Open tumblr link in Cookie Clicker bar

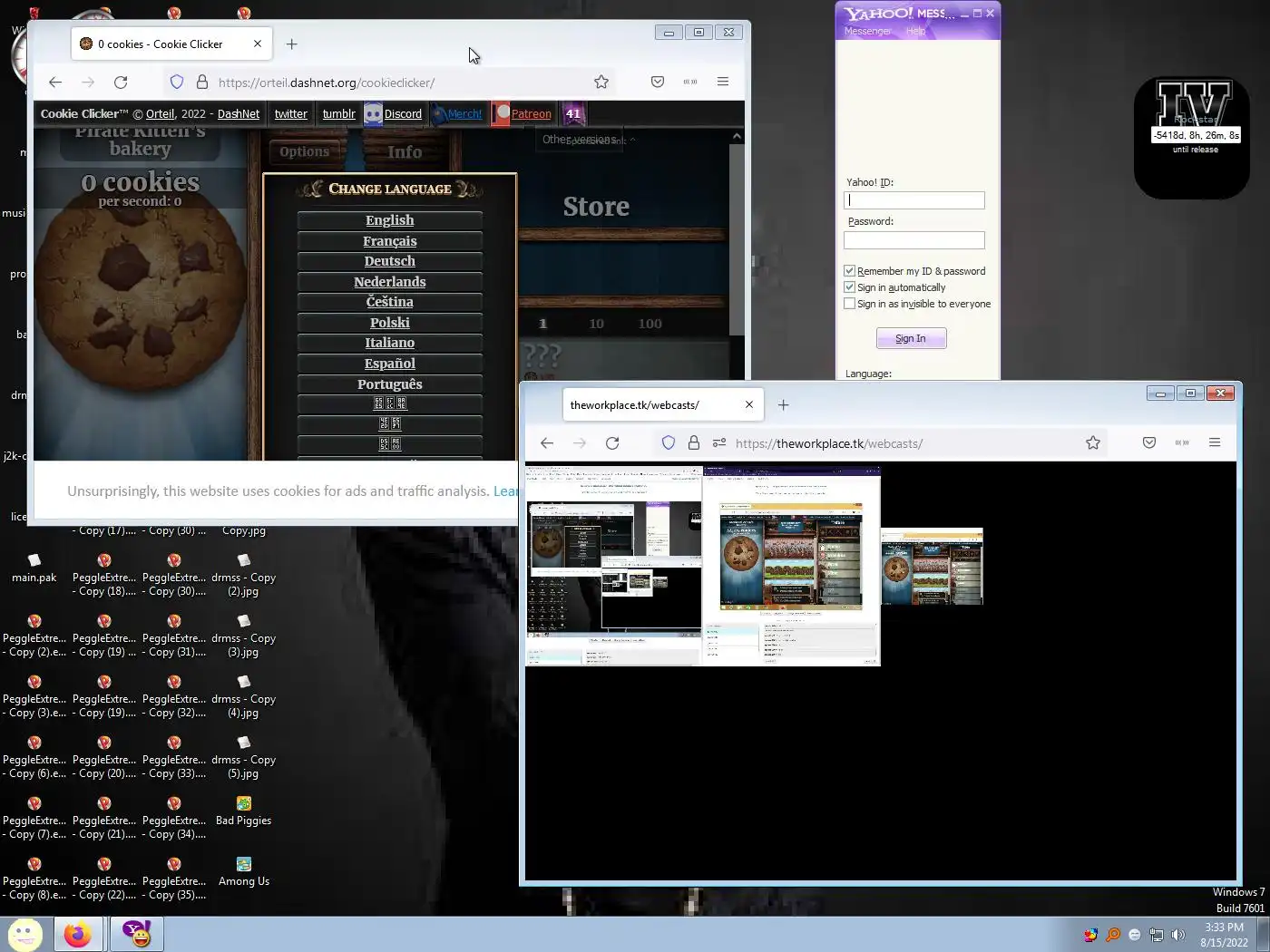[339, 114]
